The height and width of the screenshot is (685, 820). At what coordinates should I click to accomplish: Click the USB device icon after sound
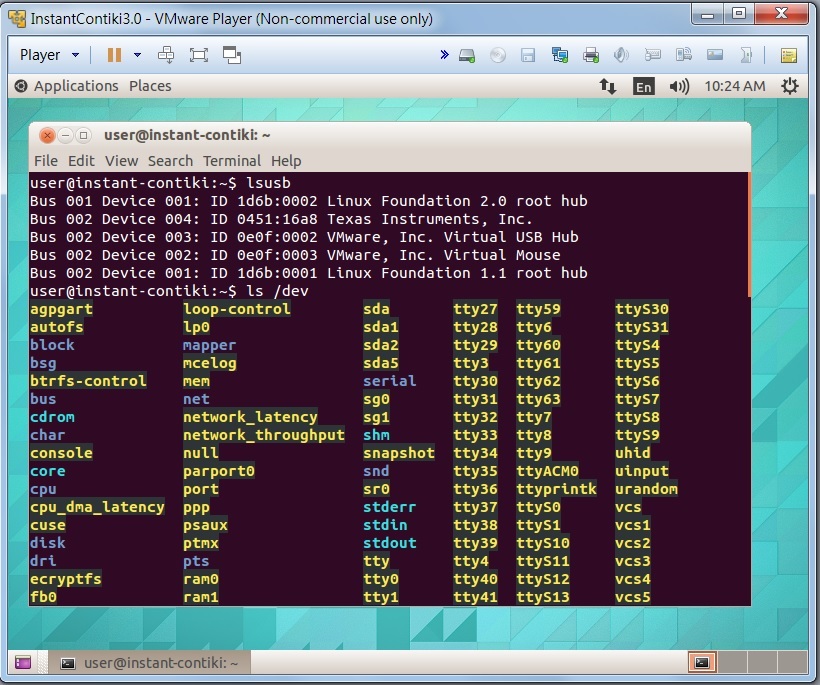click(x=653, y=54)
